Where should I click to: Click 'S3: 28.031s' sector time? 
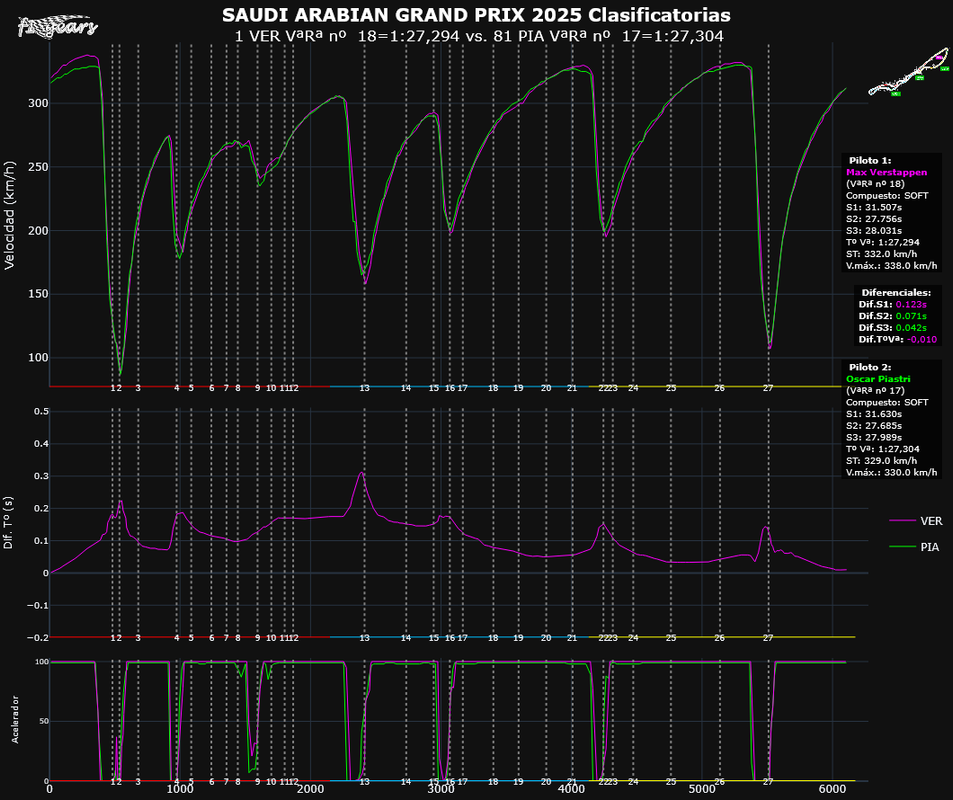[x=873, y=230]
